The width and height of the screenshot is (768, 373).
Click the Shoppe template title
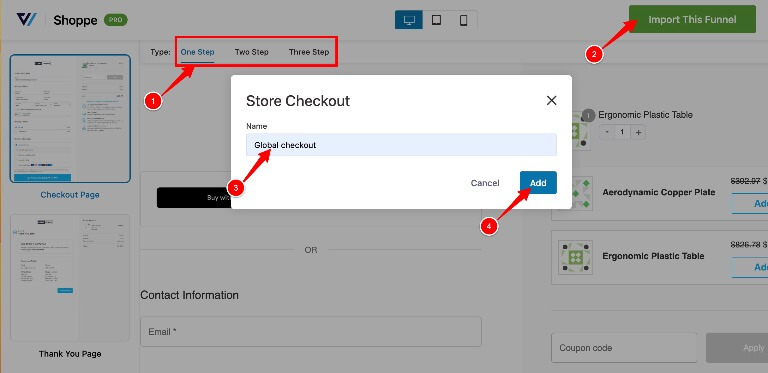[x=75, y=20]
